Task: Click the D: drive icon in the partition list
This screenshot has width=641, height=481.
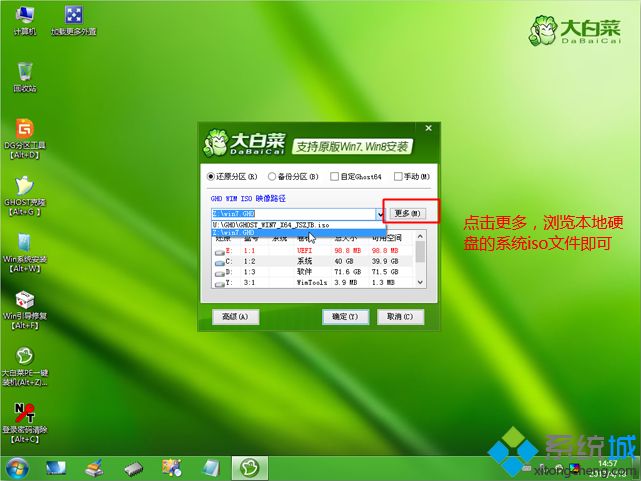Action: (x=220, y=273)
